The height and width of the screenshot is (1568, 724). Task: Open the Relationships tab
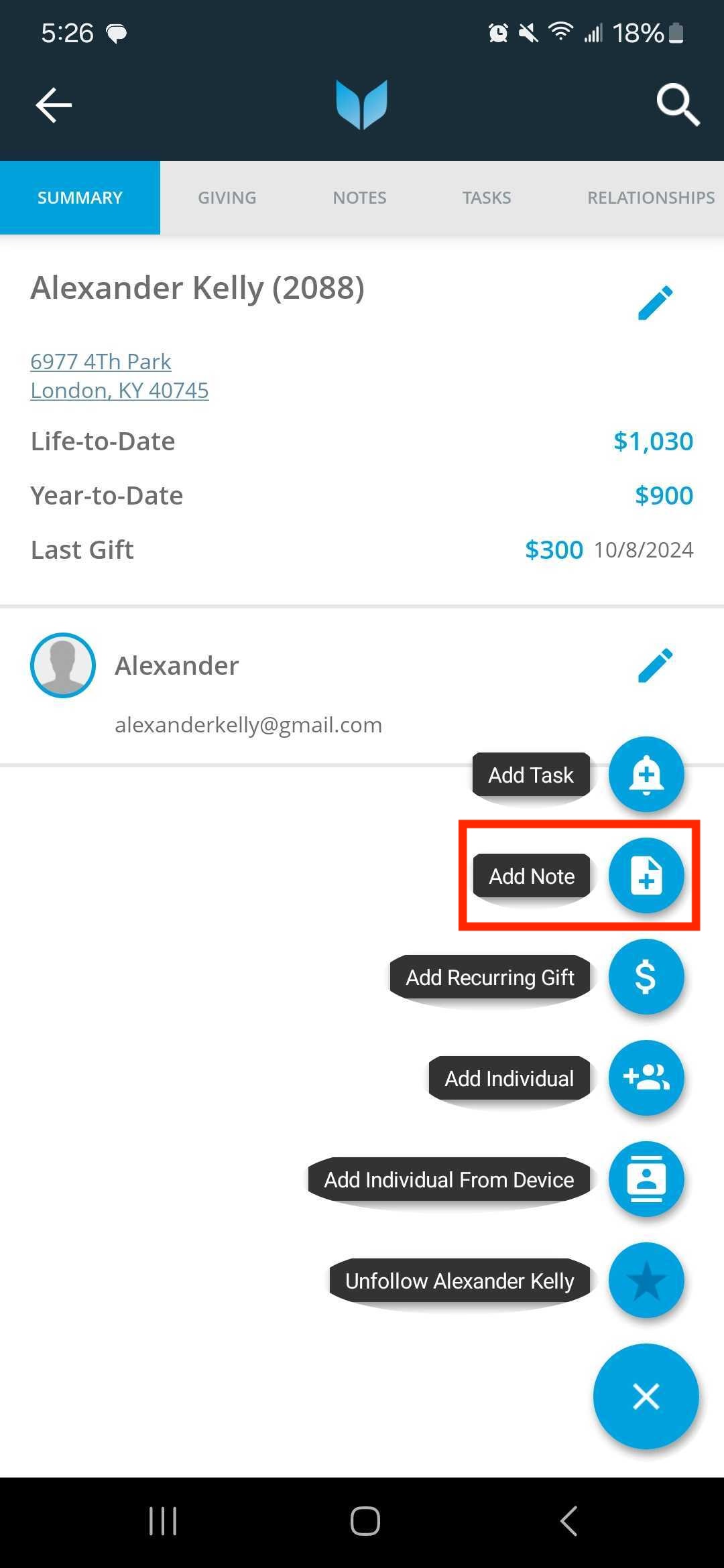tap(651, 198)
